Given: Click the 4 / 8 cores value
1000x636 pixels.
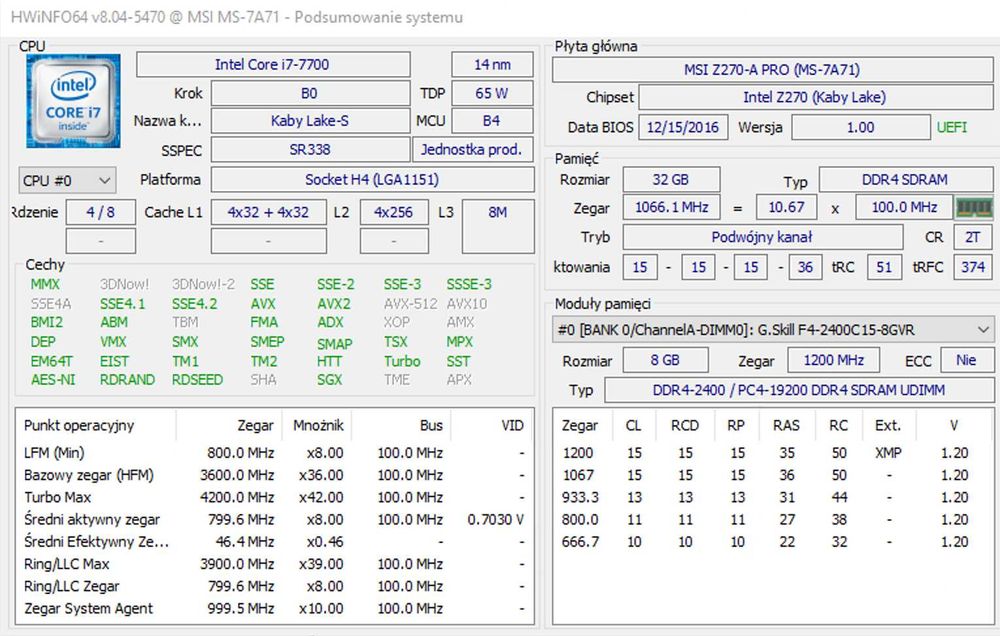Looking at the screenshot, I should [101, 212].
